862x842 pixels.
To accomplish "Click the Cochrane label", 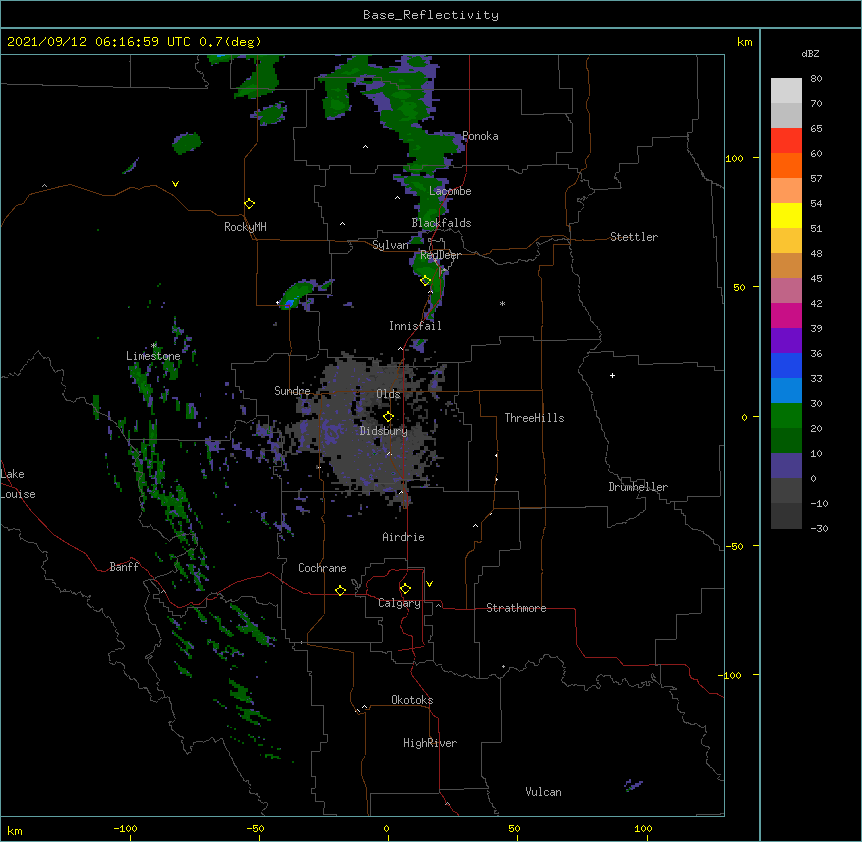I will tap(322, 568).
